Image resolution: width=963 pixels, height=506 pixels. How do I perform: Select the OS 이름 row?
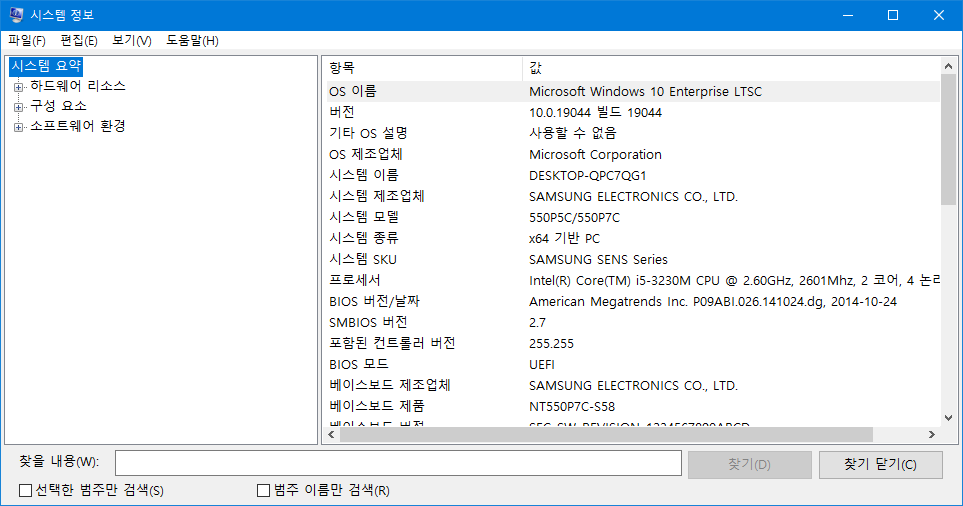[633, 91]
